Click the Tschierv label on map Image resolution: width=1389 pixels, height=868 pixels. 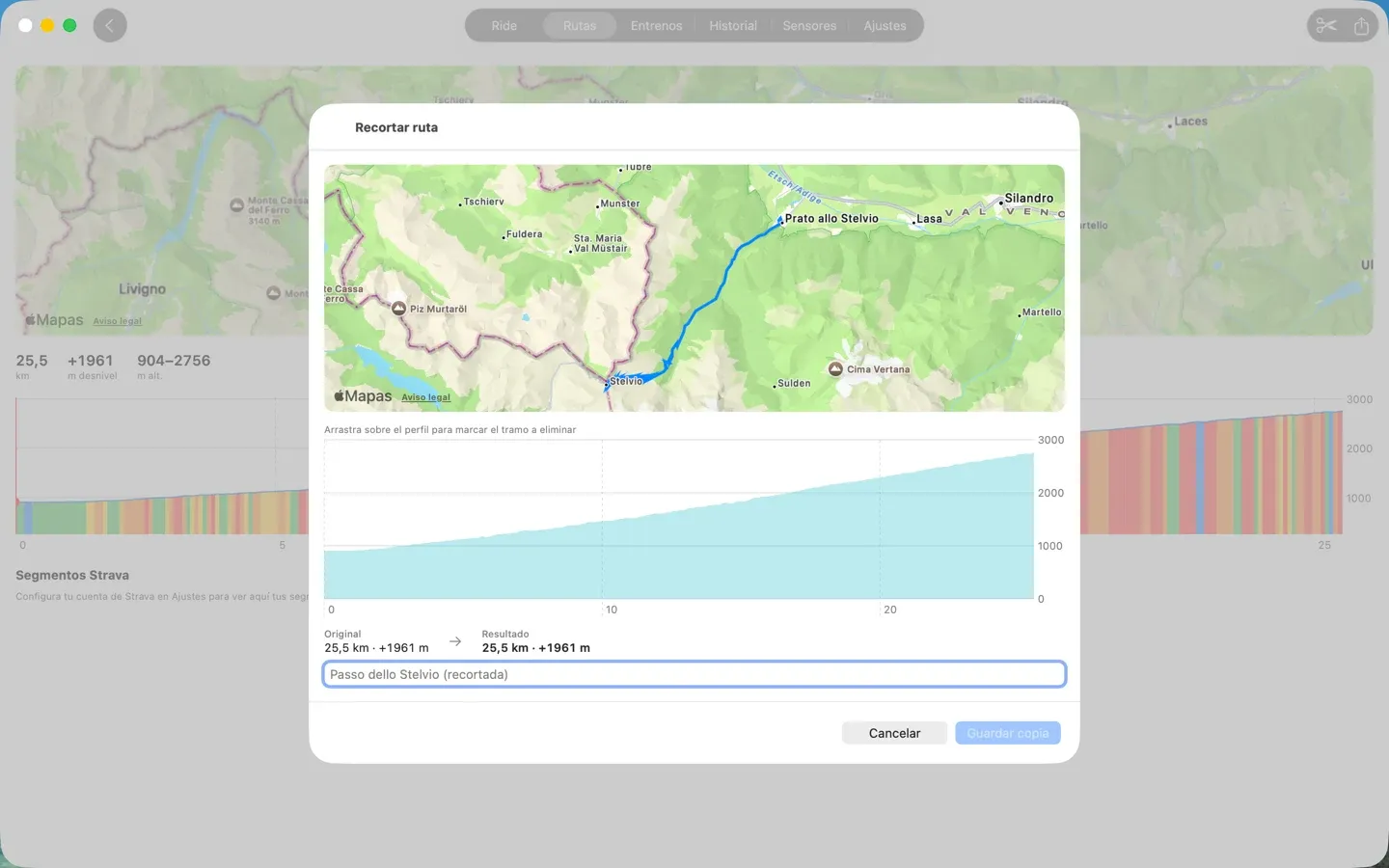(483, 202)
